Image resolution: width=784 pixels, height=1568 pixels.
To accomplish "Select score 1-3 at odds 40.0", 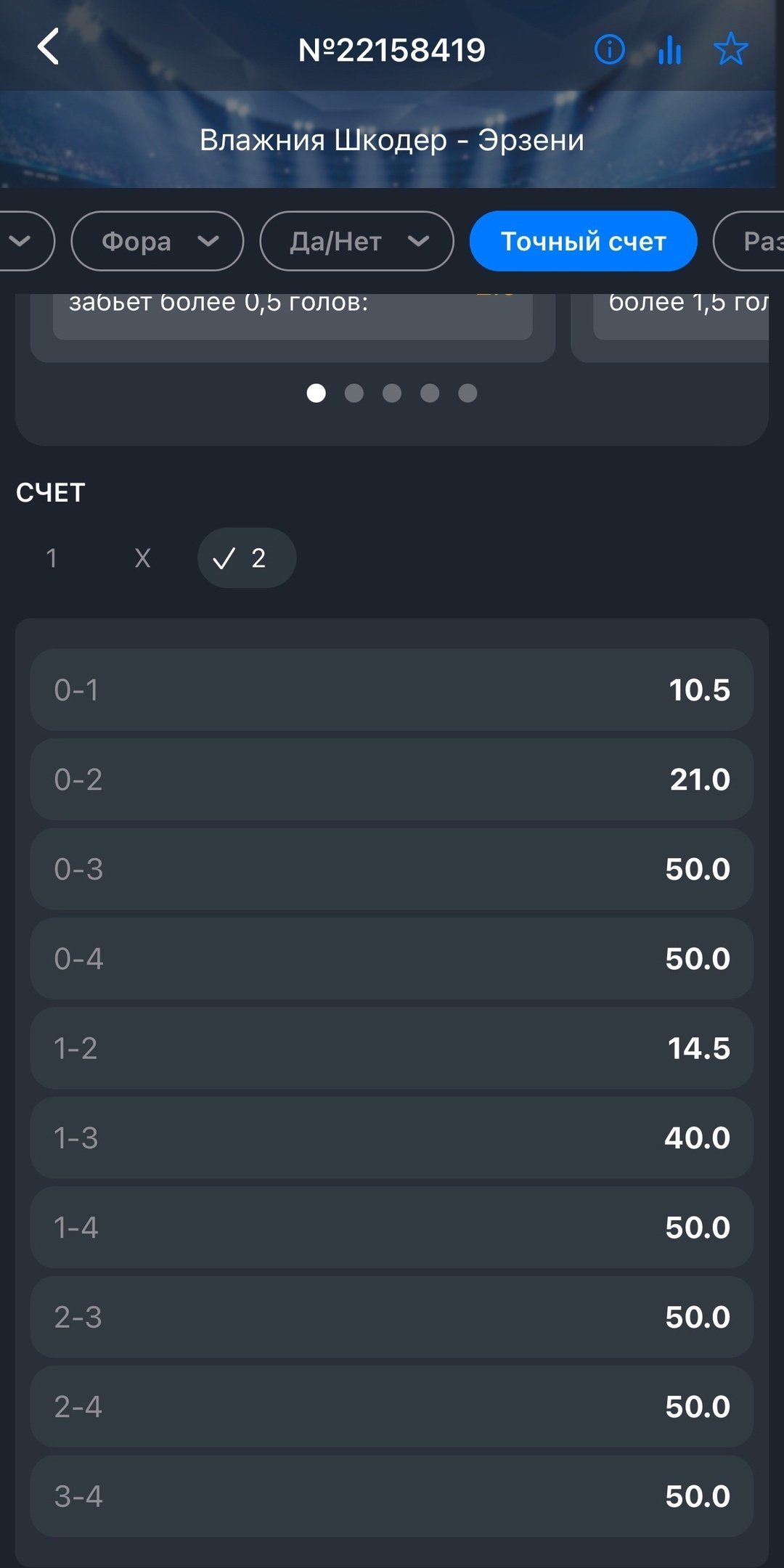I will 391,1138.
